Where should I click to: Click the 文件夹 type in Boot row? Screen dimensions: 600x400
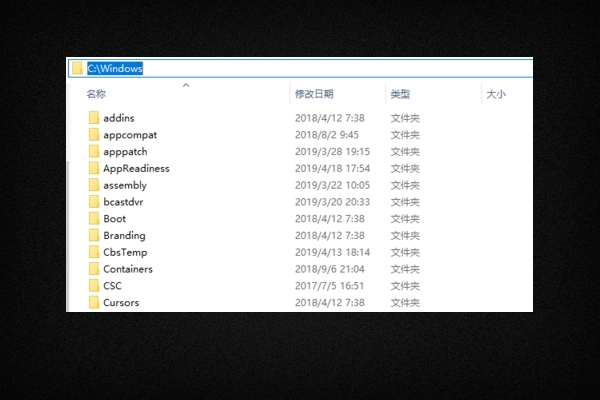point(405,219)
